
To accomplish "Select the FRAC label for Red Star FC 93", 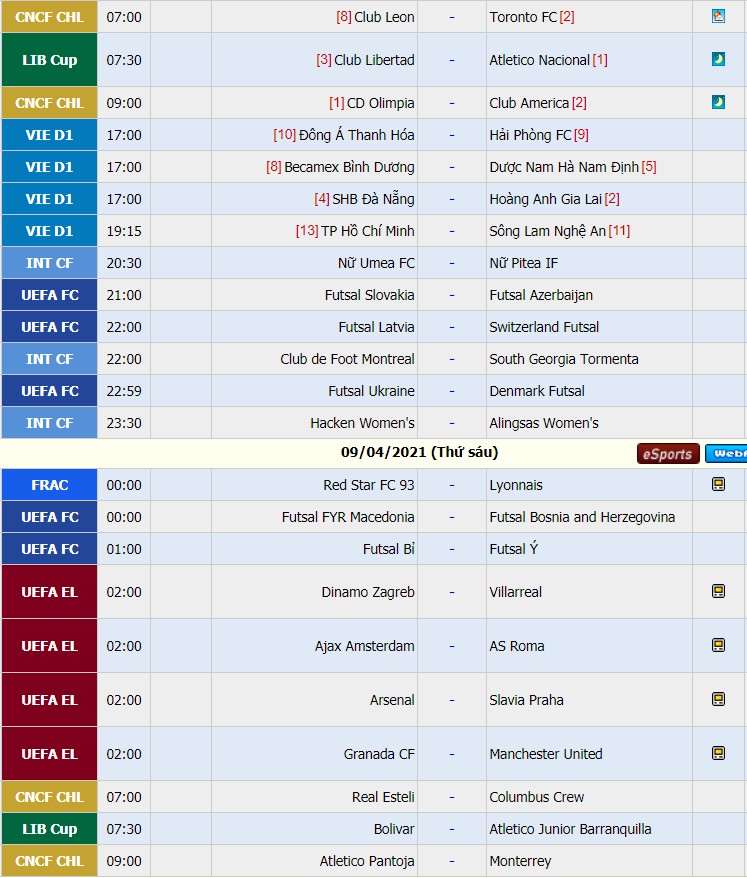I will coord(49,485).
